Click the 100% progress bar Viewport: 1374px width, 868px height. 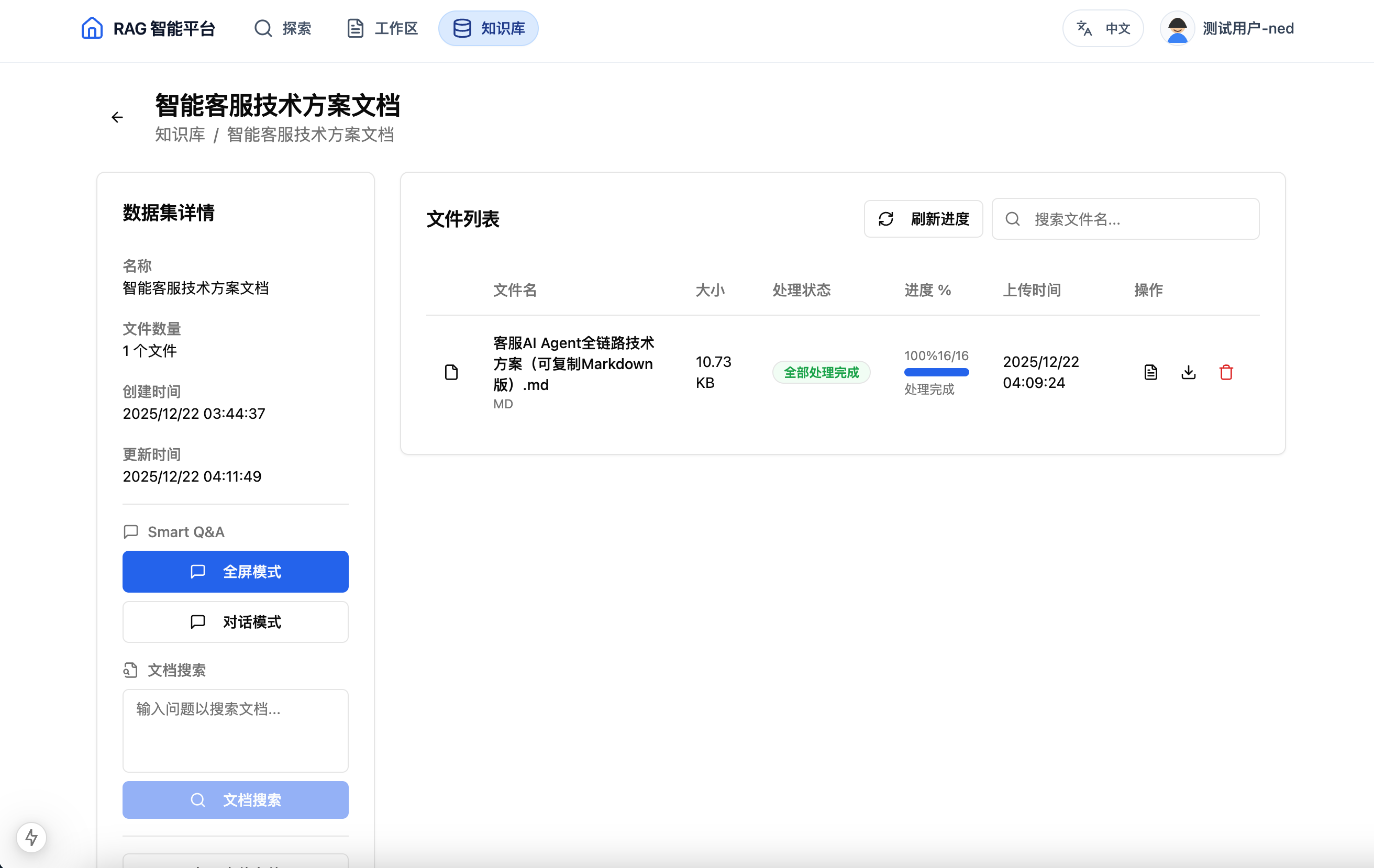[936, 372]
